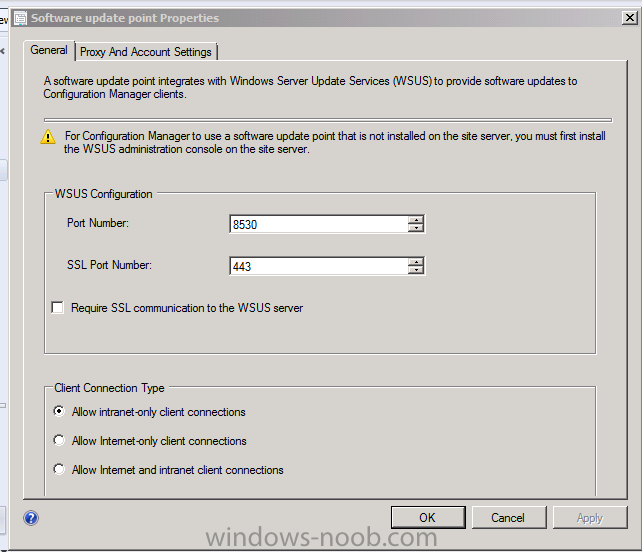Select Allow intranet-only client connections

point(59,411)
